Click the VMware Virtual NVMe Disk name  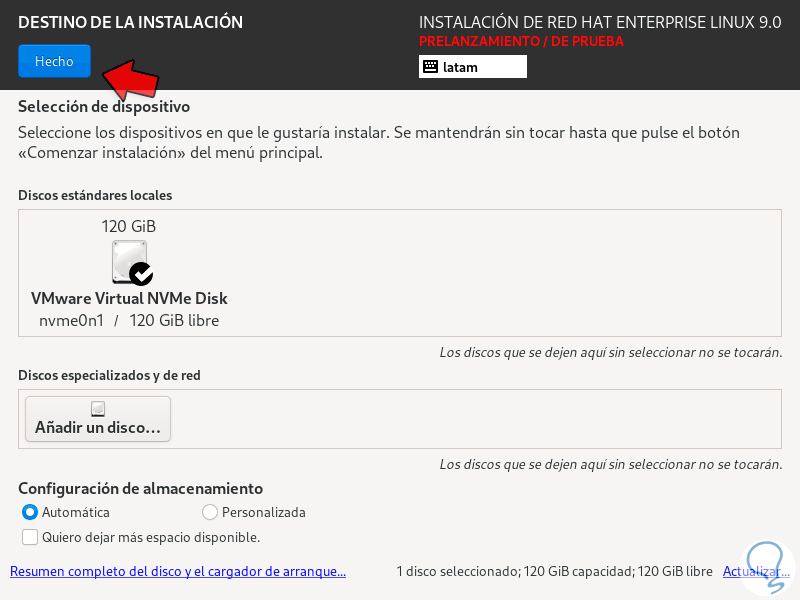coord(129,298)
